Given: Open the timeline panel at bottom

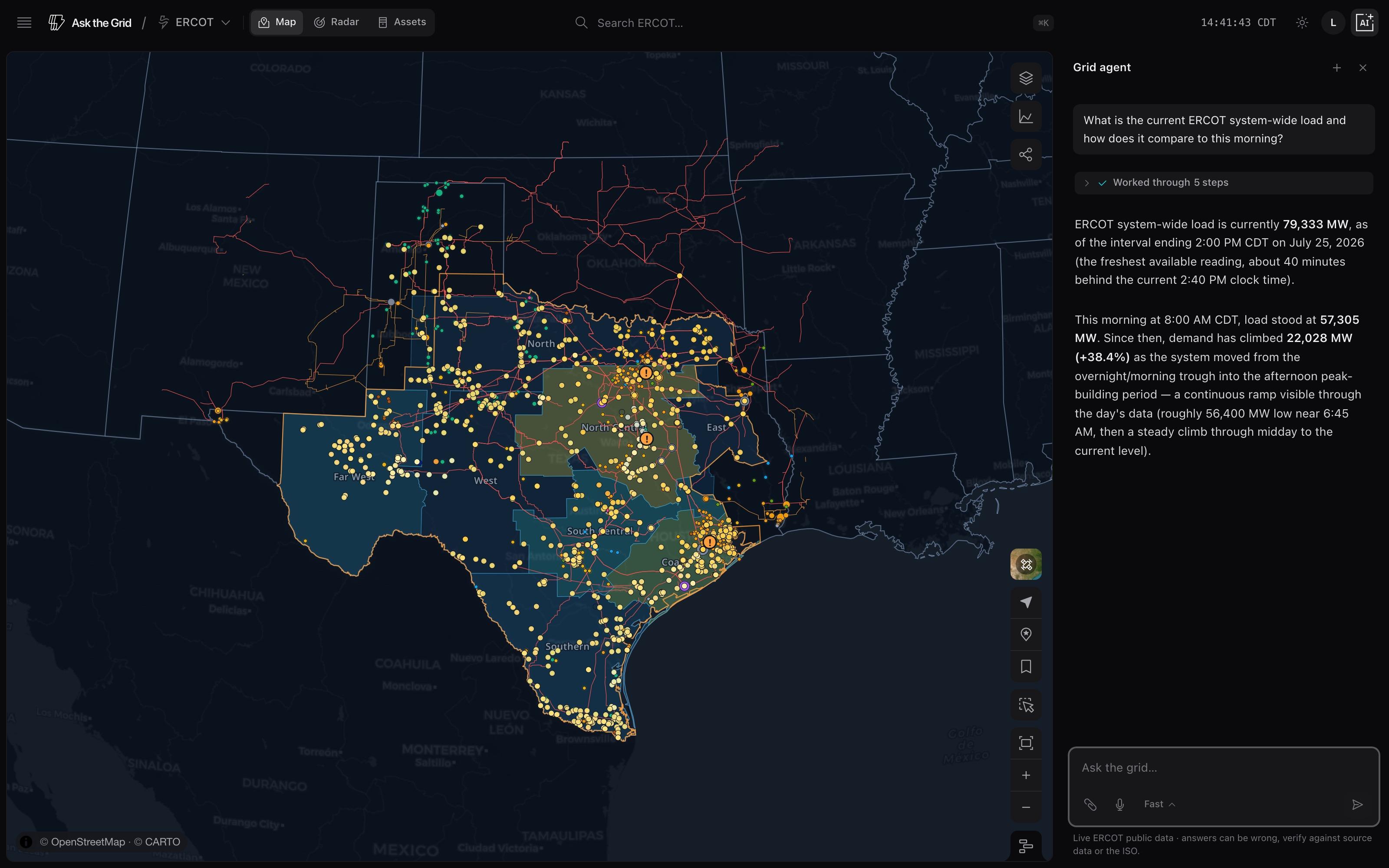Looking at the screenshot, I should [x=1026, y=845].
